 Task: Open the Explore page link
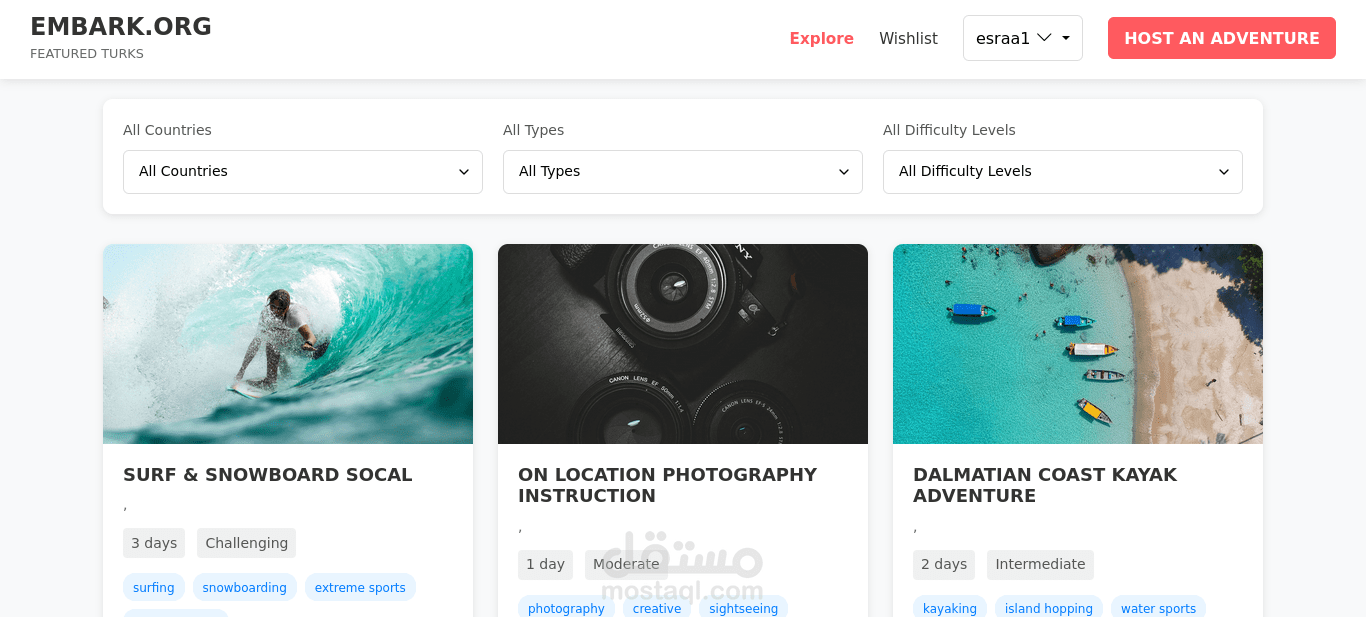821,38
